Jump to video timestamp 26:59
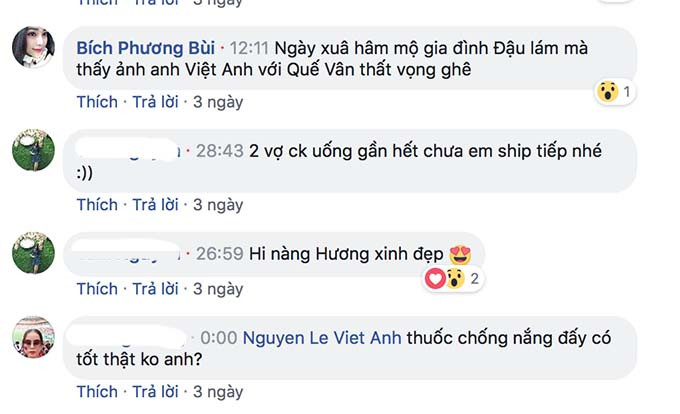The width and height of the screenshot is (680, 414). 220,254
